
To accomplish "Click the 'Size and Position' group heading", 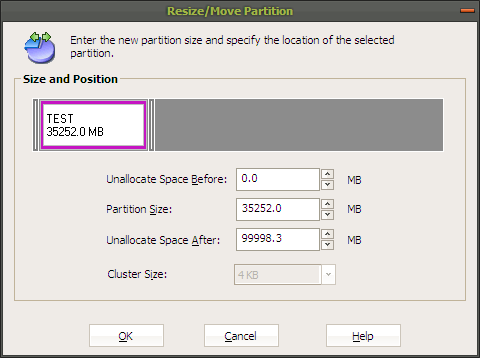I will [x=70, y=79].
